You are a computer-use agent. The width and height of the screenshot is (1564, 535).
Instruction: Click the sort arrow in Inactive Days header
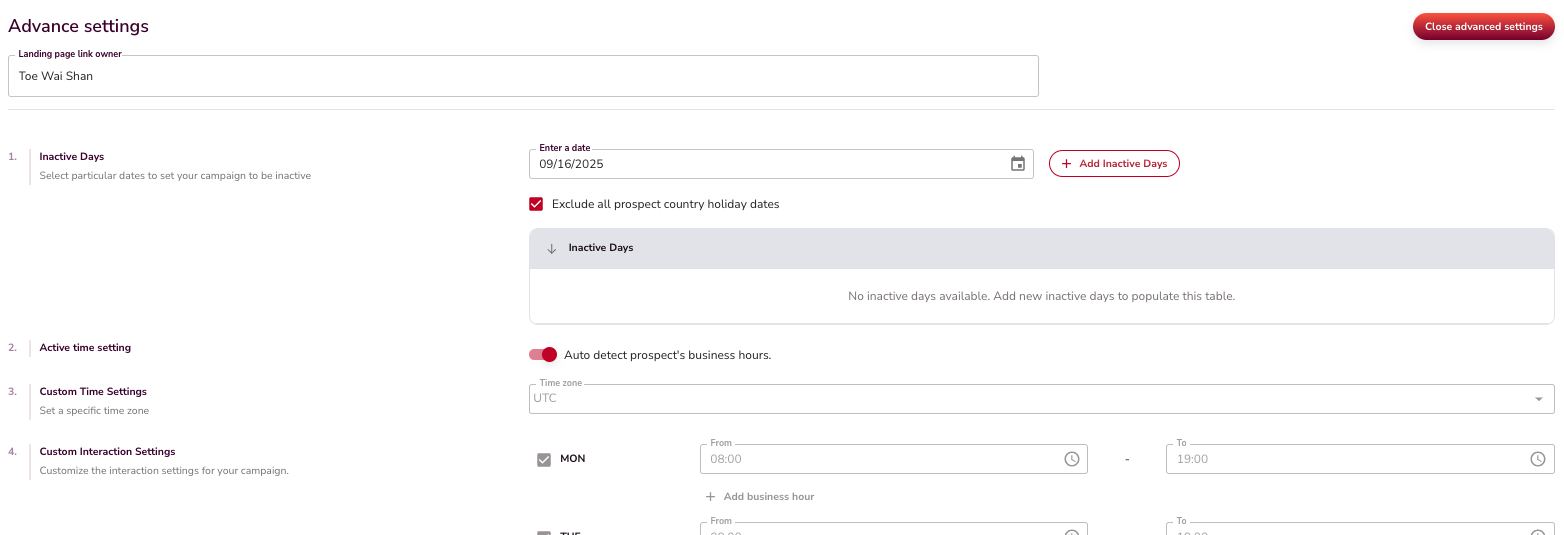pos(551,248)
